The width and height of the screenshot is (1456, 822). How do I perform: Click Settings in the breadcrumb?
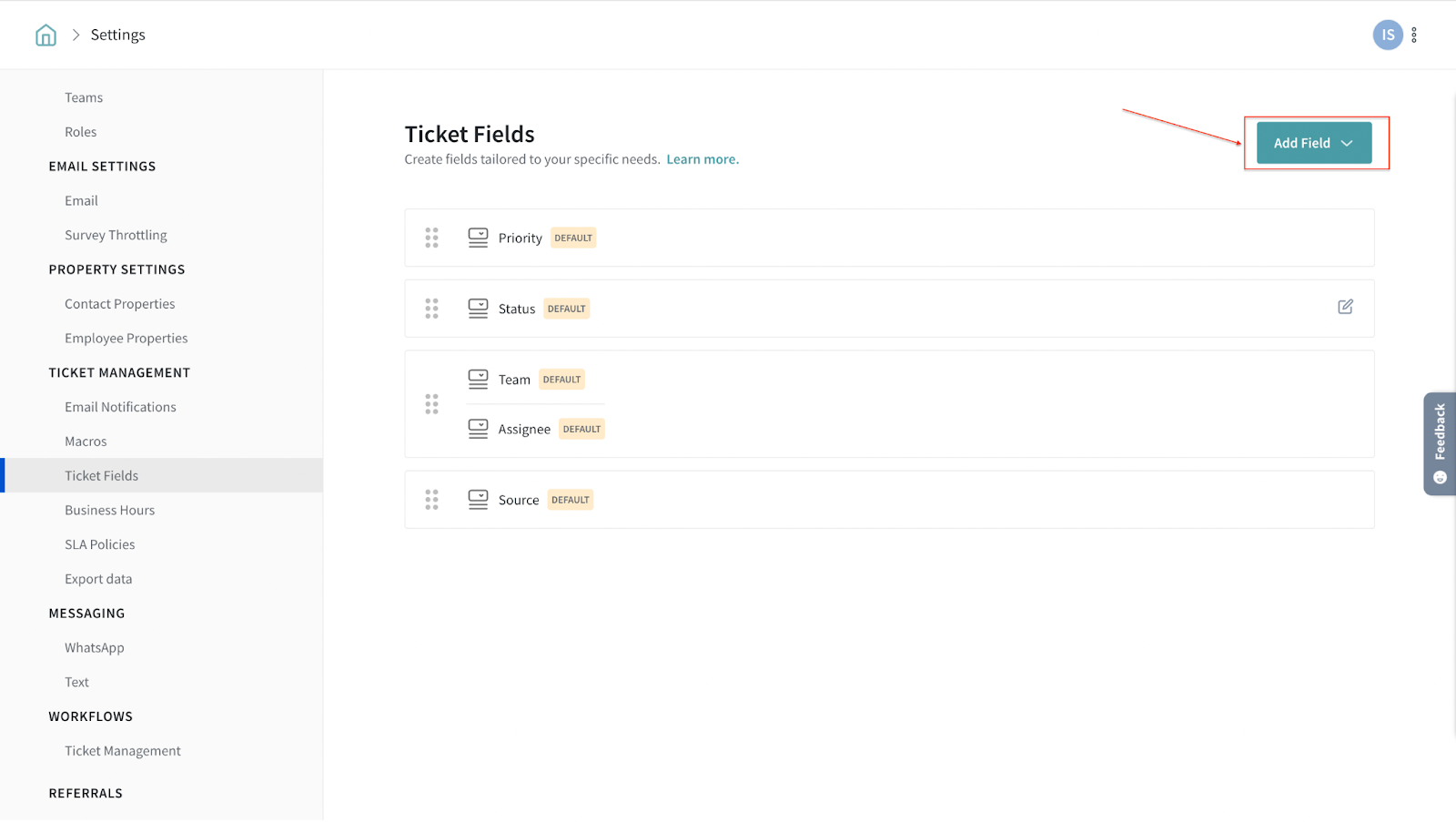pyautogui.click(x=117, y=36)
